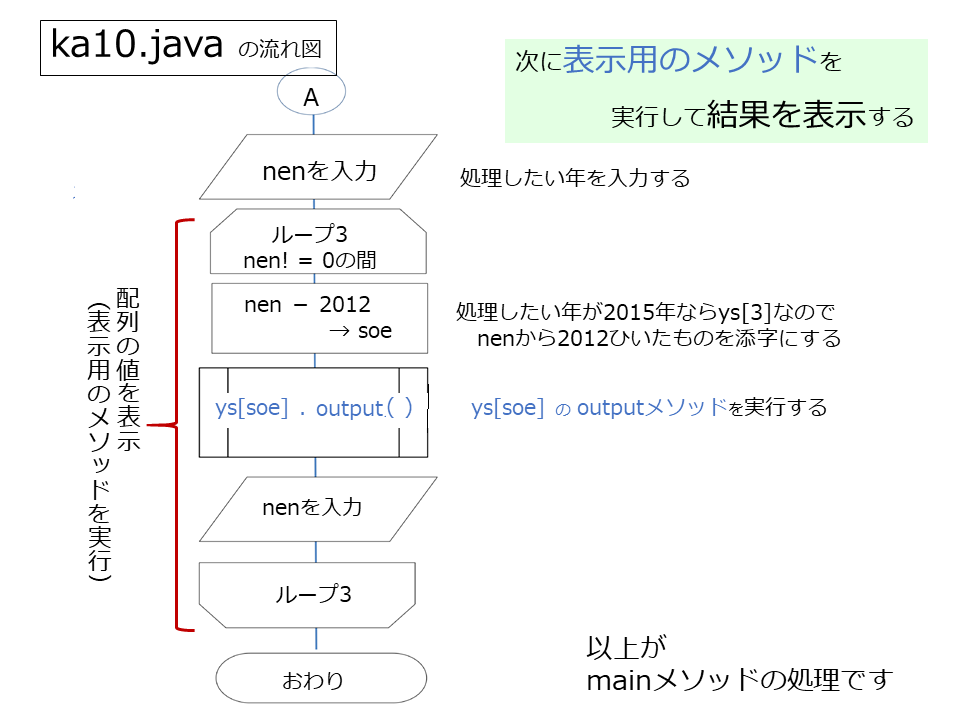
Task: Click the red curly bracket beside the loop
Action: tap(171, 424)
